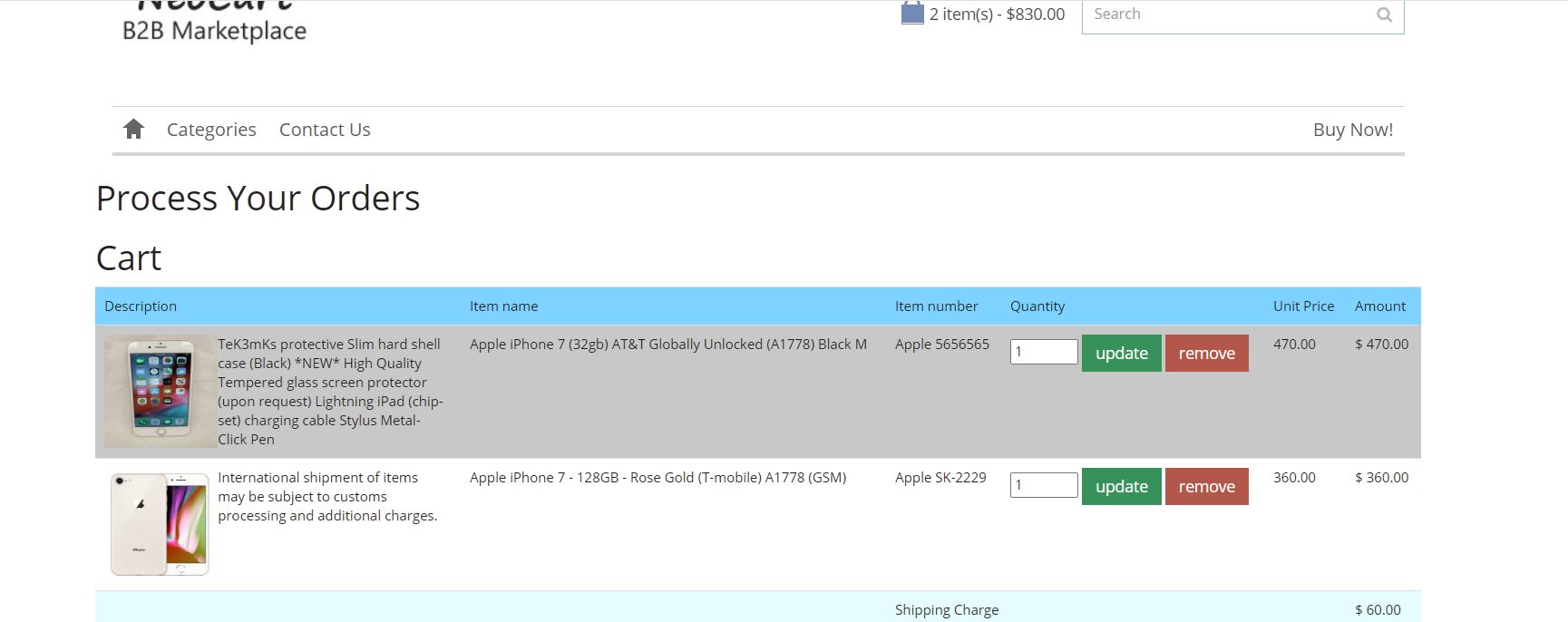The height and width of the screenshot is (622, 1568).
Task: Open the Contact Us page
Action: [325, 130]
